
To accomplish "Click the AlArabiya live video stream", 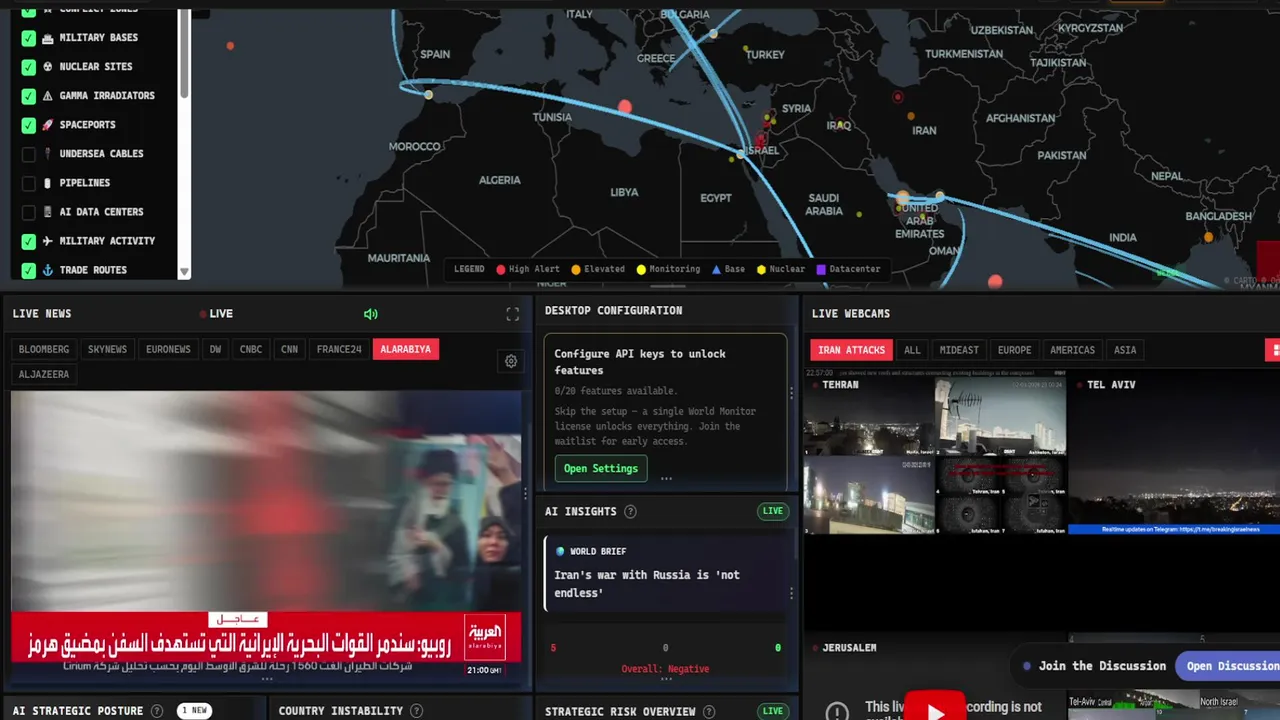I will coord(266,534).
